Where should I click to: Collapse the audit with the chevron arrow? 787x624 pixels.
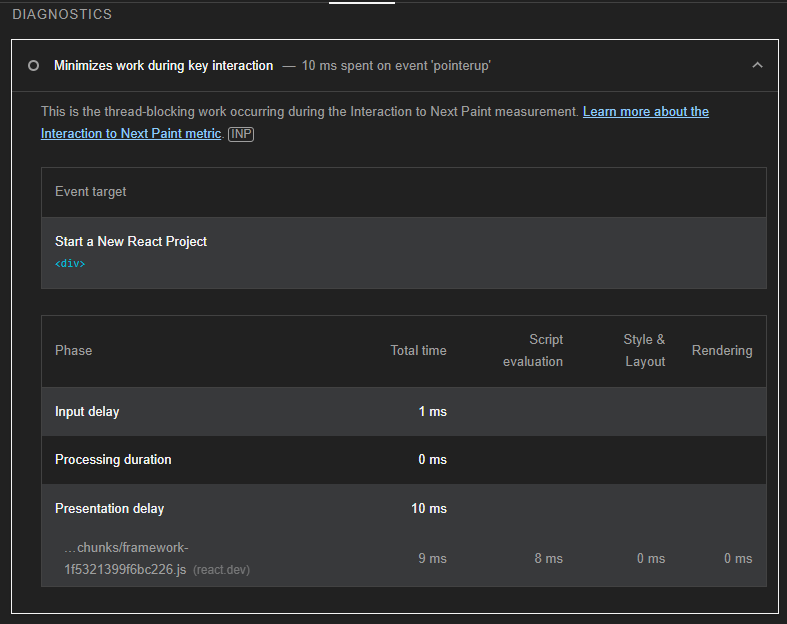pyautogui.click(x=757, y=66)
